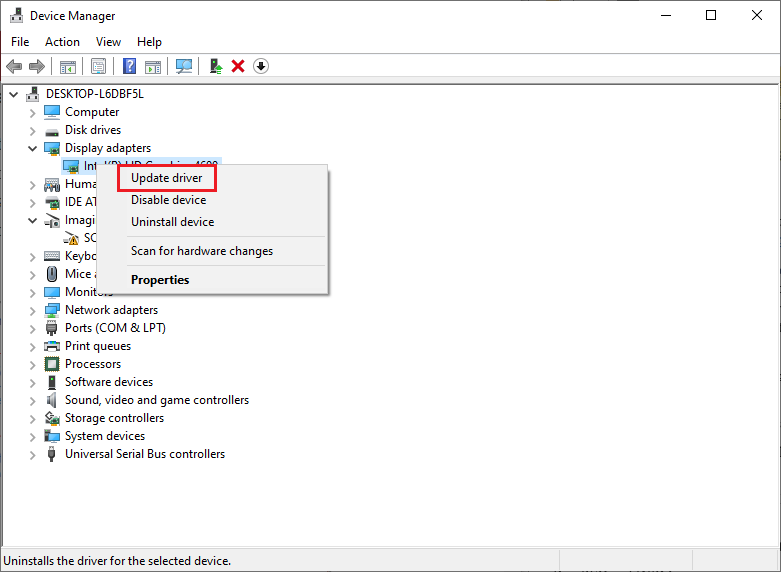The height and width of the screenshot is (572, 781).
Task: Click the Software devices icon
Action: click(x=52, y=382)
